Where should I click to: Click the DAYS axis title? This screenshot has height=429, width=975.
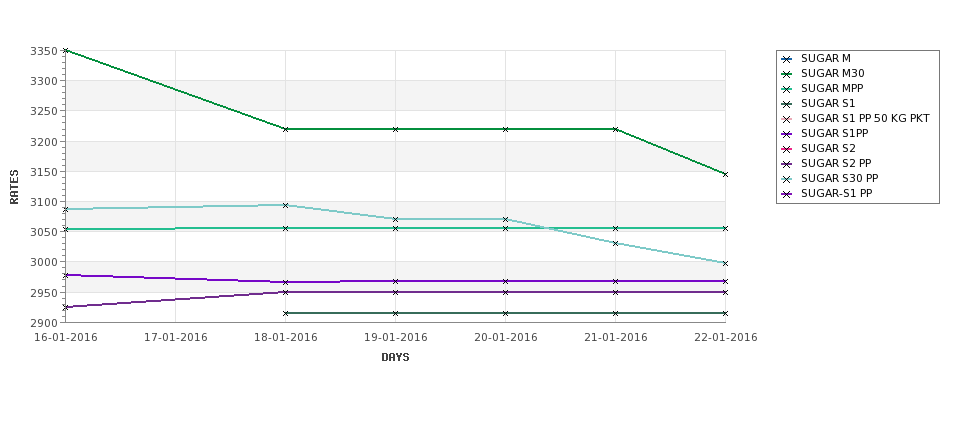[x=395, y=358]
